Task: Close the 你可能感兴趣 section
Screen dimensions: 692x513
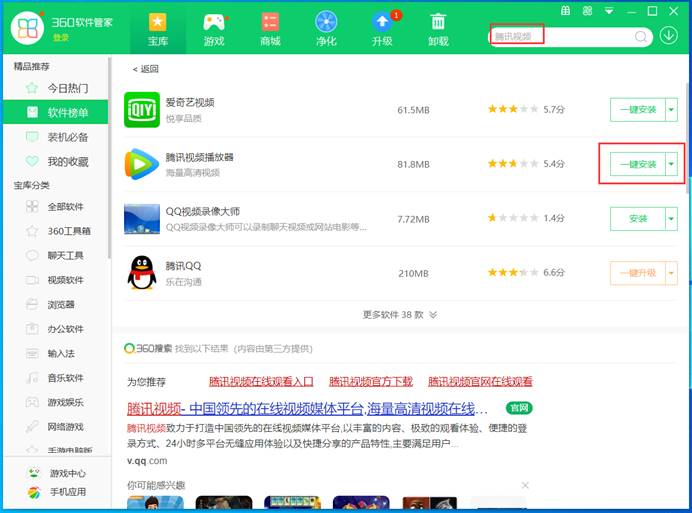Action: pyautogui.click(x=525, y=485)
